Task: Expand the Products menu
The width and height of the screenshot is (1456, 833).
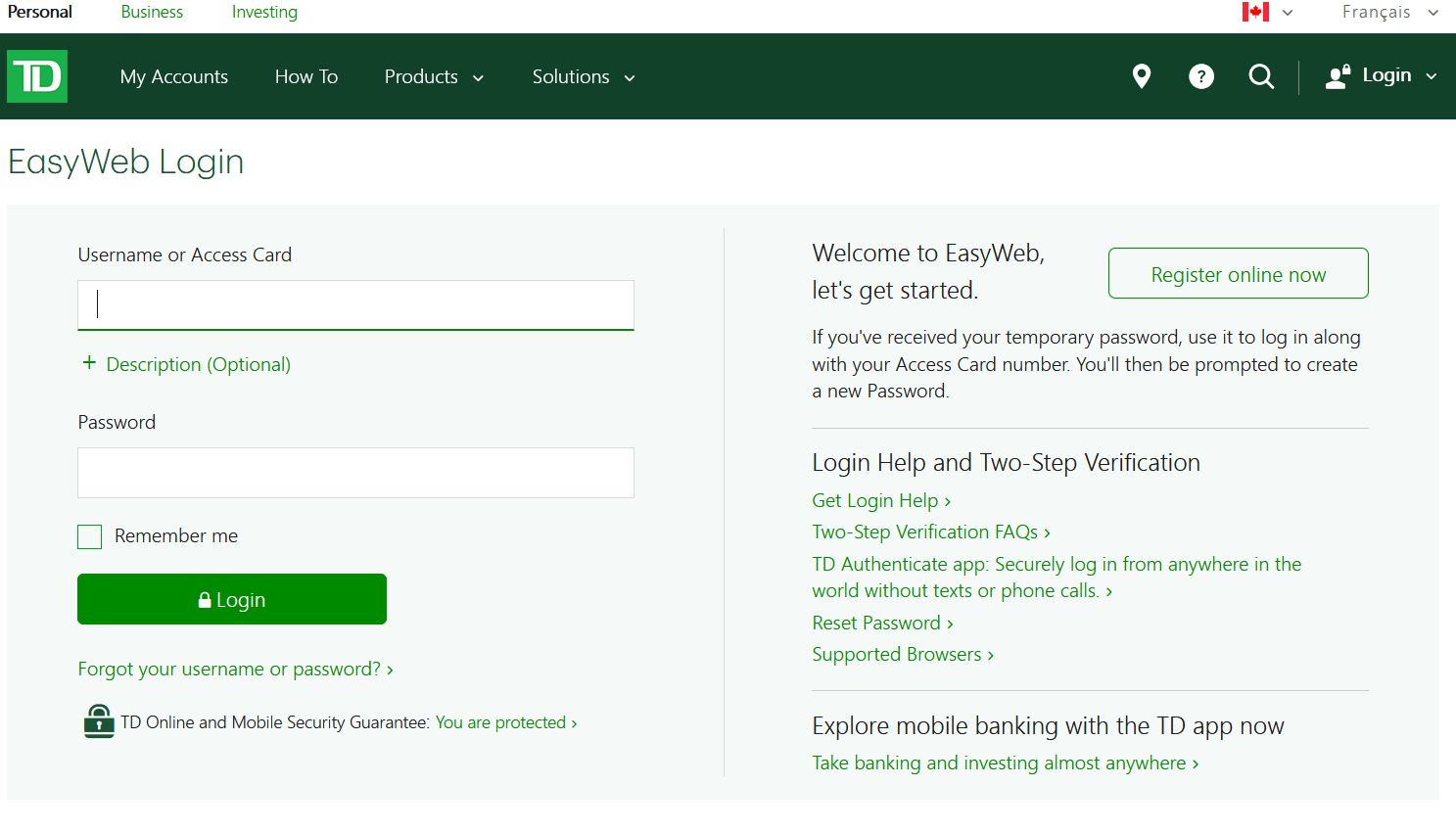Action: point(434,76)
